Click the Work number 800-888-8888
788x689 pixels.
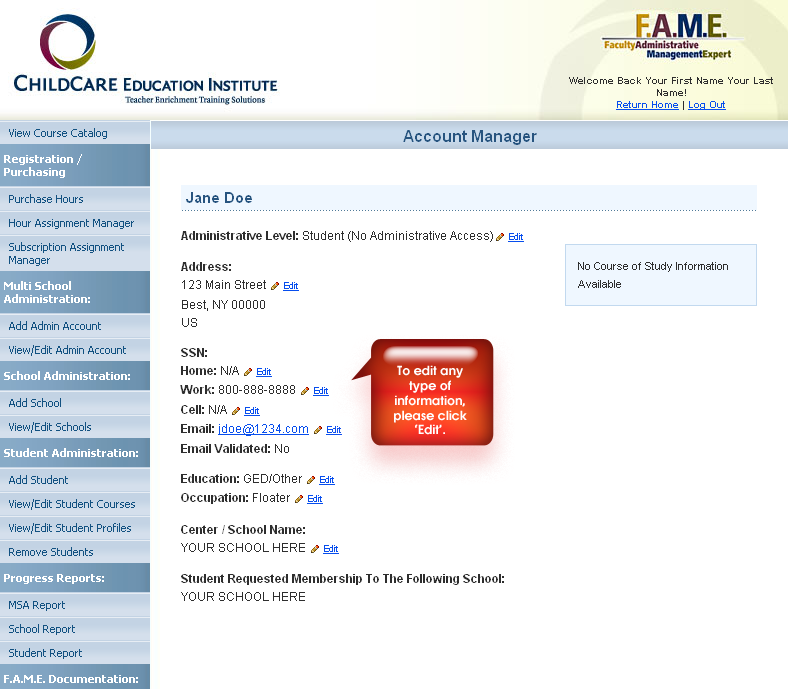coord(257,390)
